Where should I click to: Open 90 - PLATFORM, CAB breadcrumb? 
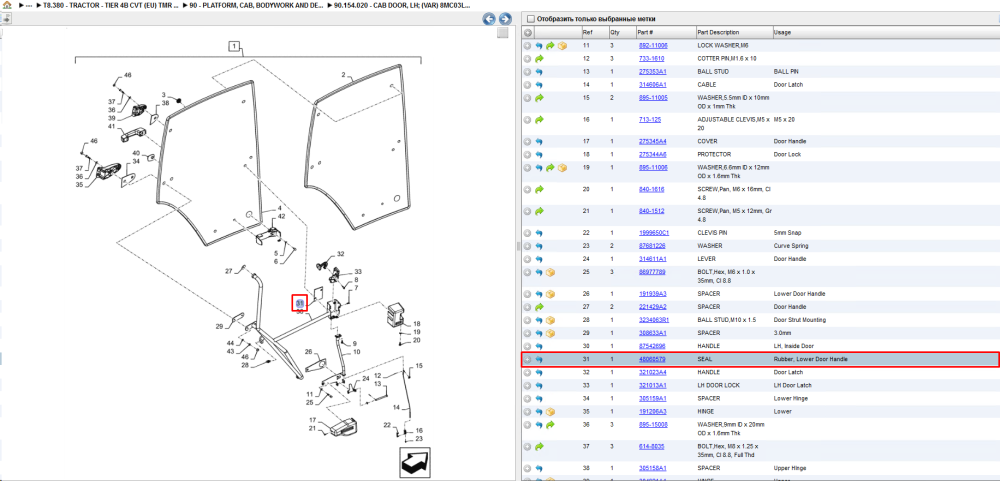[x=255, y=4]
